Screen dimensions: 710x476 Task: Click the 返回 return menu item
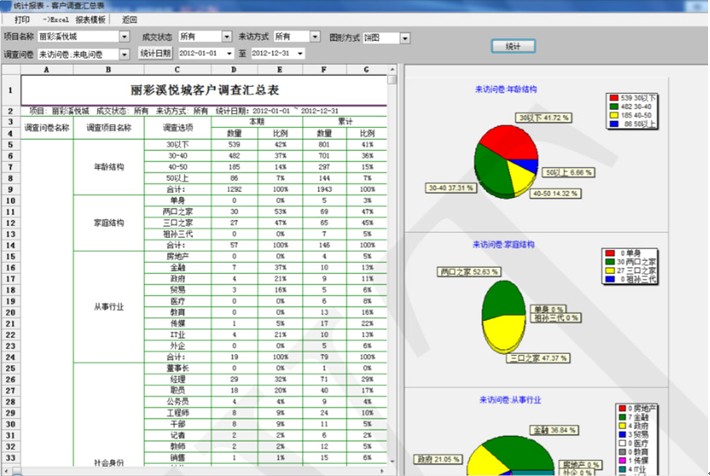(130, 19)
